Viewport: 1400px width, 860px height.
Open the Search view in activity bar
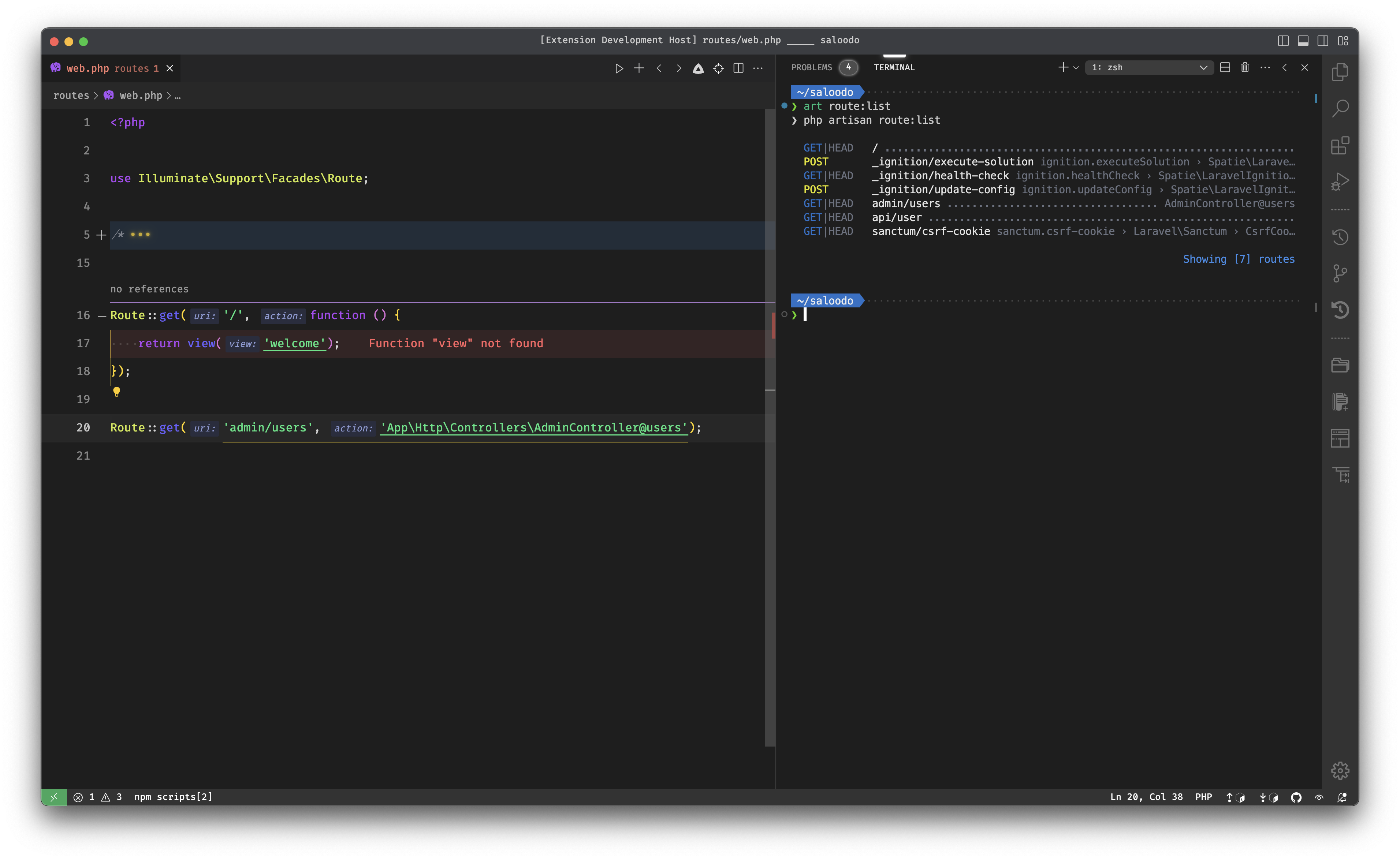pyautogui.click(x=1340, y=108)
